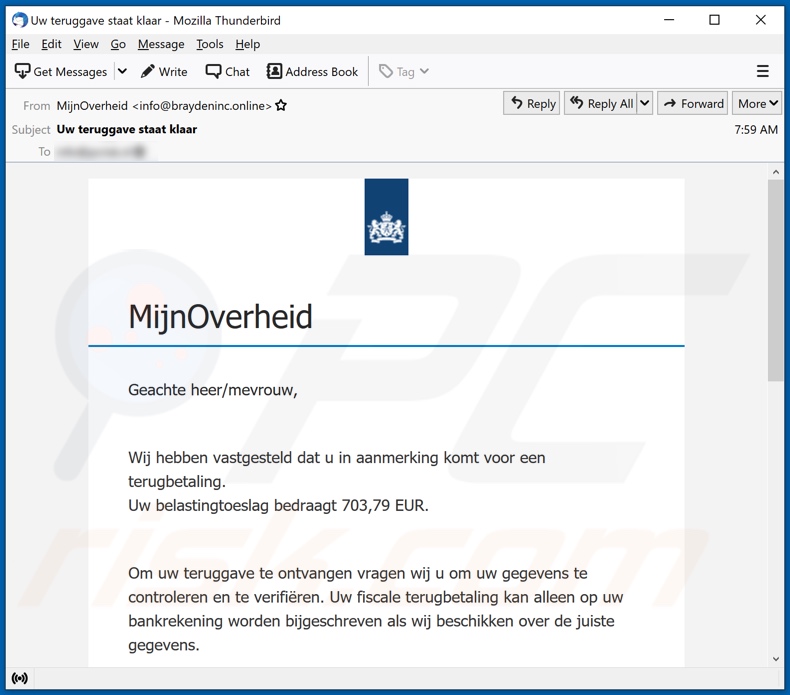Close the Thunderbird window
This screenshot has height=695, width=790.
click(x=761, y=20)
